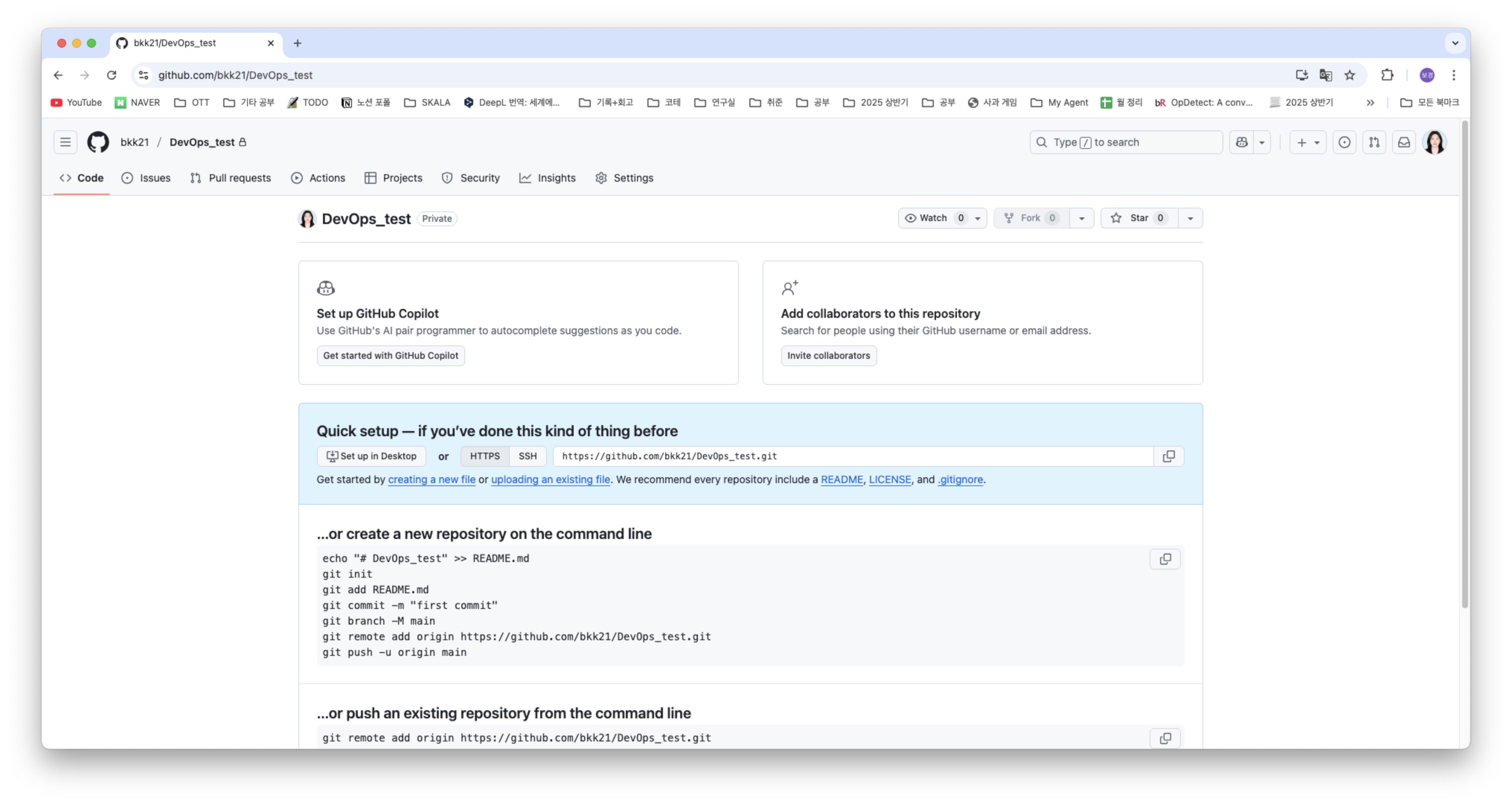Viewport: 1512px width, 804px height.
Task: Expand the Star lists dropdown arrow
Action: point(1190,218)
